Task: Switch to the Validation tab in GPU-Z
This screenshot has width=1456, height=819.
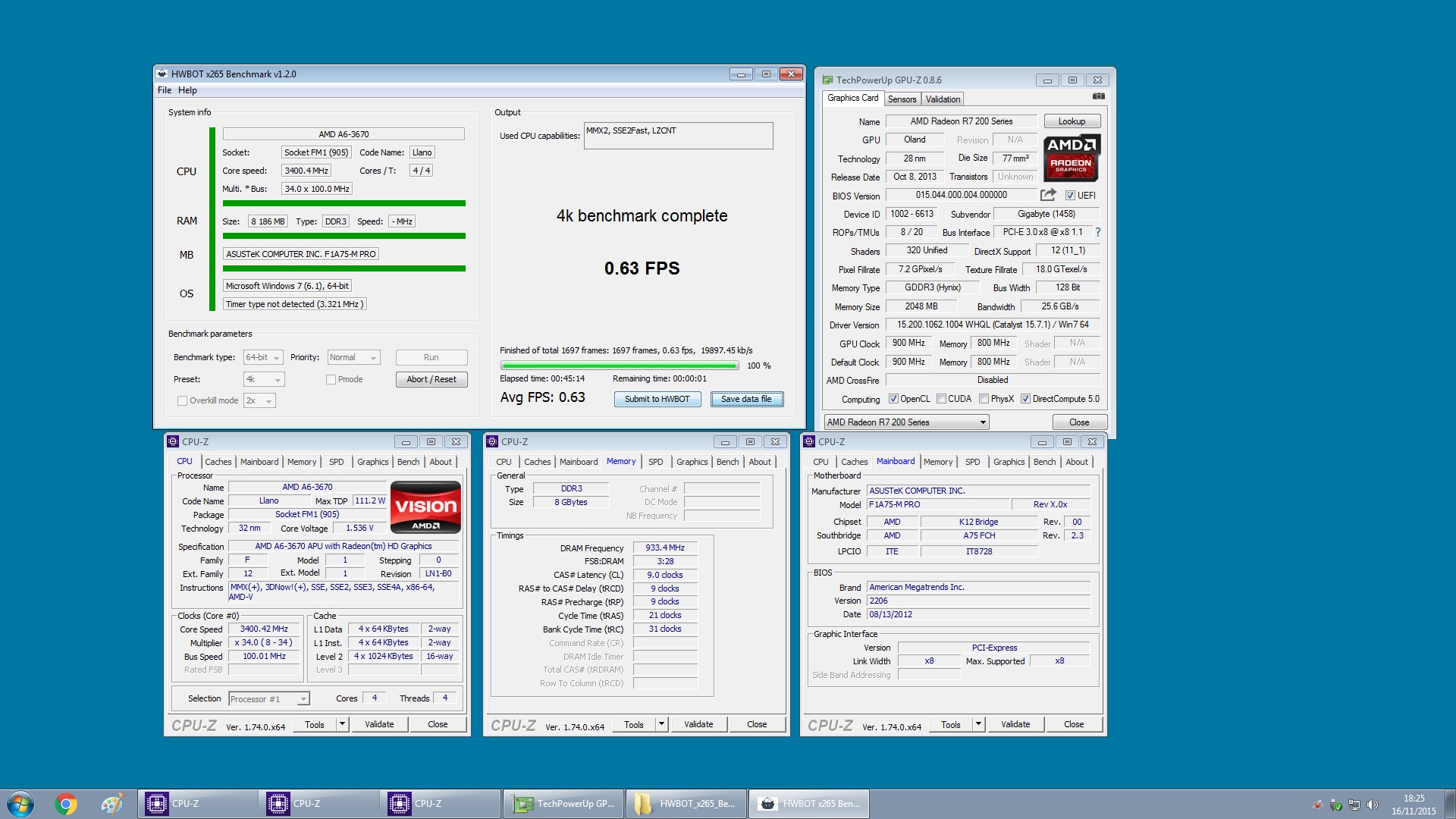Action: 943,99
